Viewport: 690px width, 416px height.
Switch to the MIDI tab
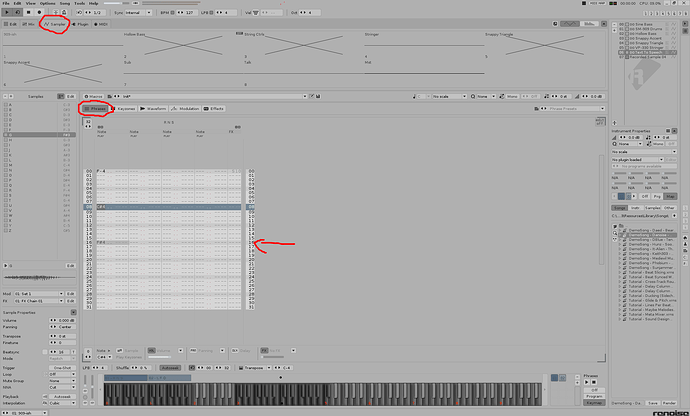tap(101, 24)
